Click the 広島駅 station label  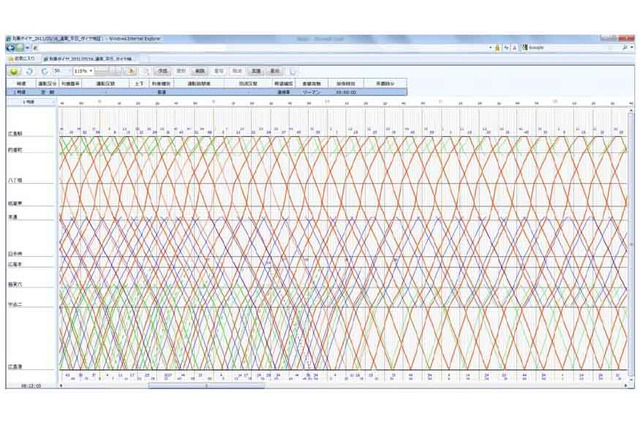coord(15,133)
